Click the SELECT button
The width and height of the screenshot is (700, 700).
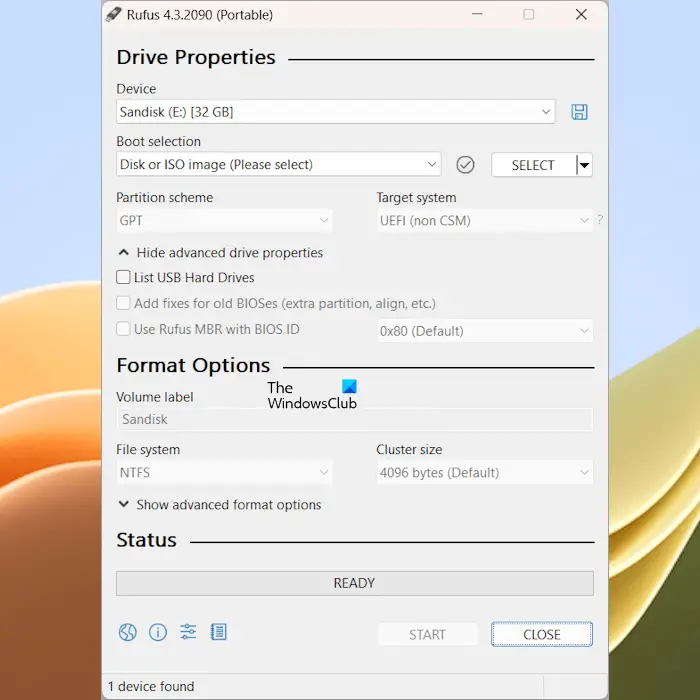pyautogui.click(x=533, y=165)
